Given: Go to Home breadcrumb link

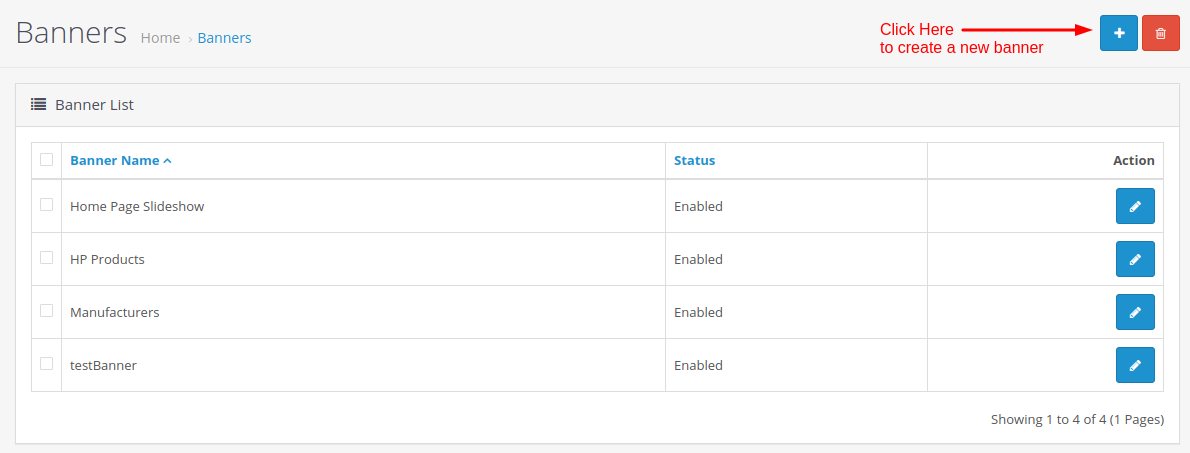Looking at the screenshot, I should pyautogui.click(x=160, y=38).
